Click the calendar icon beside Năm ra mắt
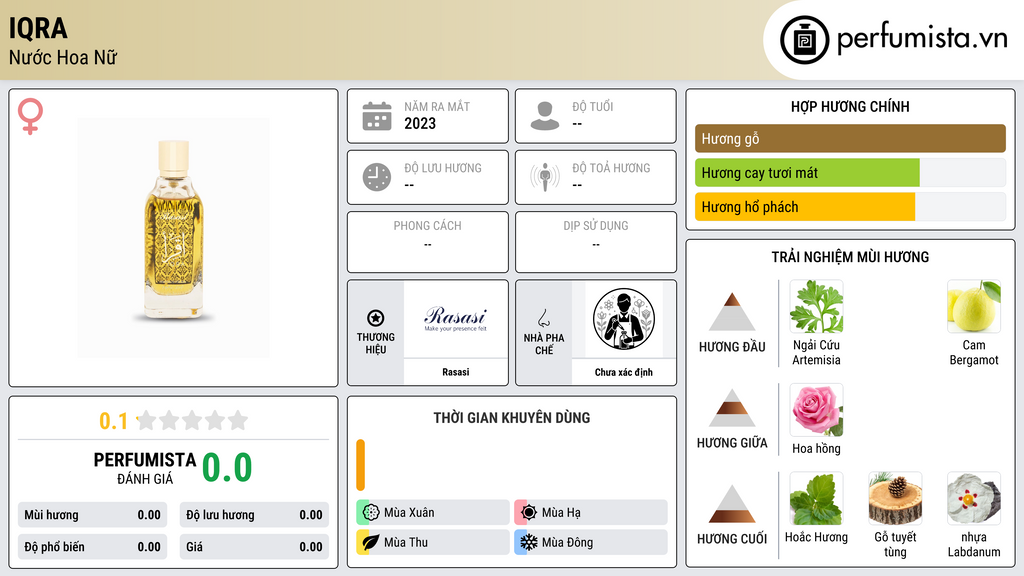Viewport: 1024px width, 576px height. [x=377, y=116]
